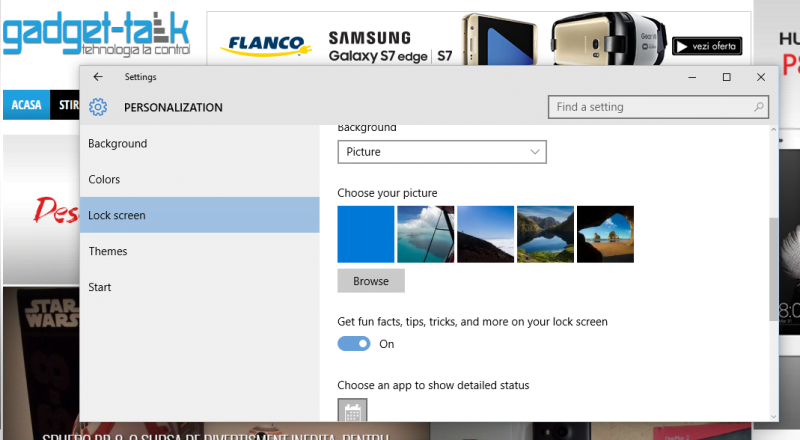Click the vezi oferta play button
Viewport: 800px width, 440px height.
pyautogui.click(x=707, y=46)
